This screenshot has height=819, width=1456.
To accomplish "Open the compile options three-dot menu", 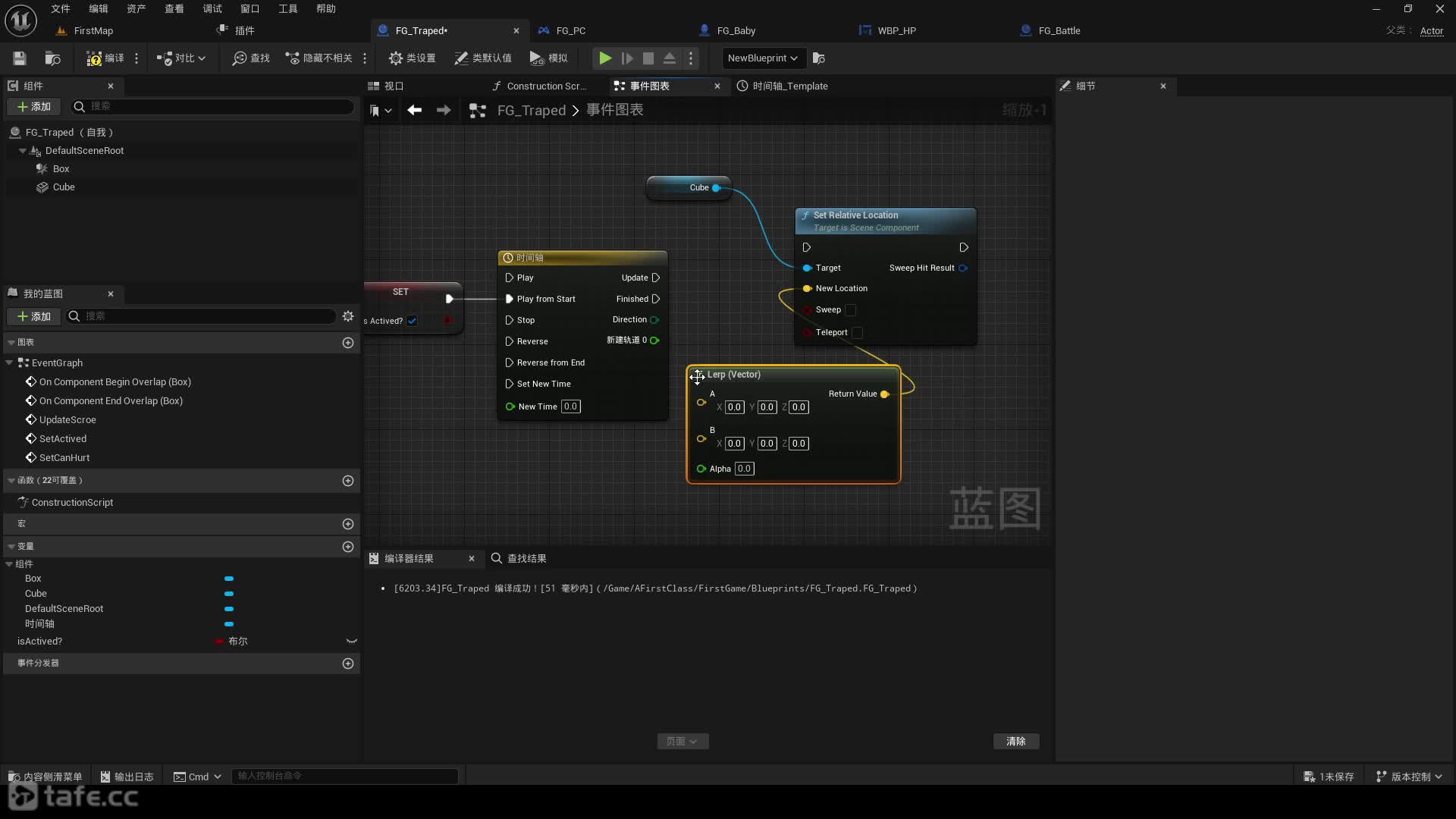I will [x=136, y=58].
